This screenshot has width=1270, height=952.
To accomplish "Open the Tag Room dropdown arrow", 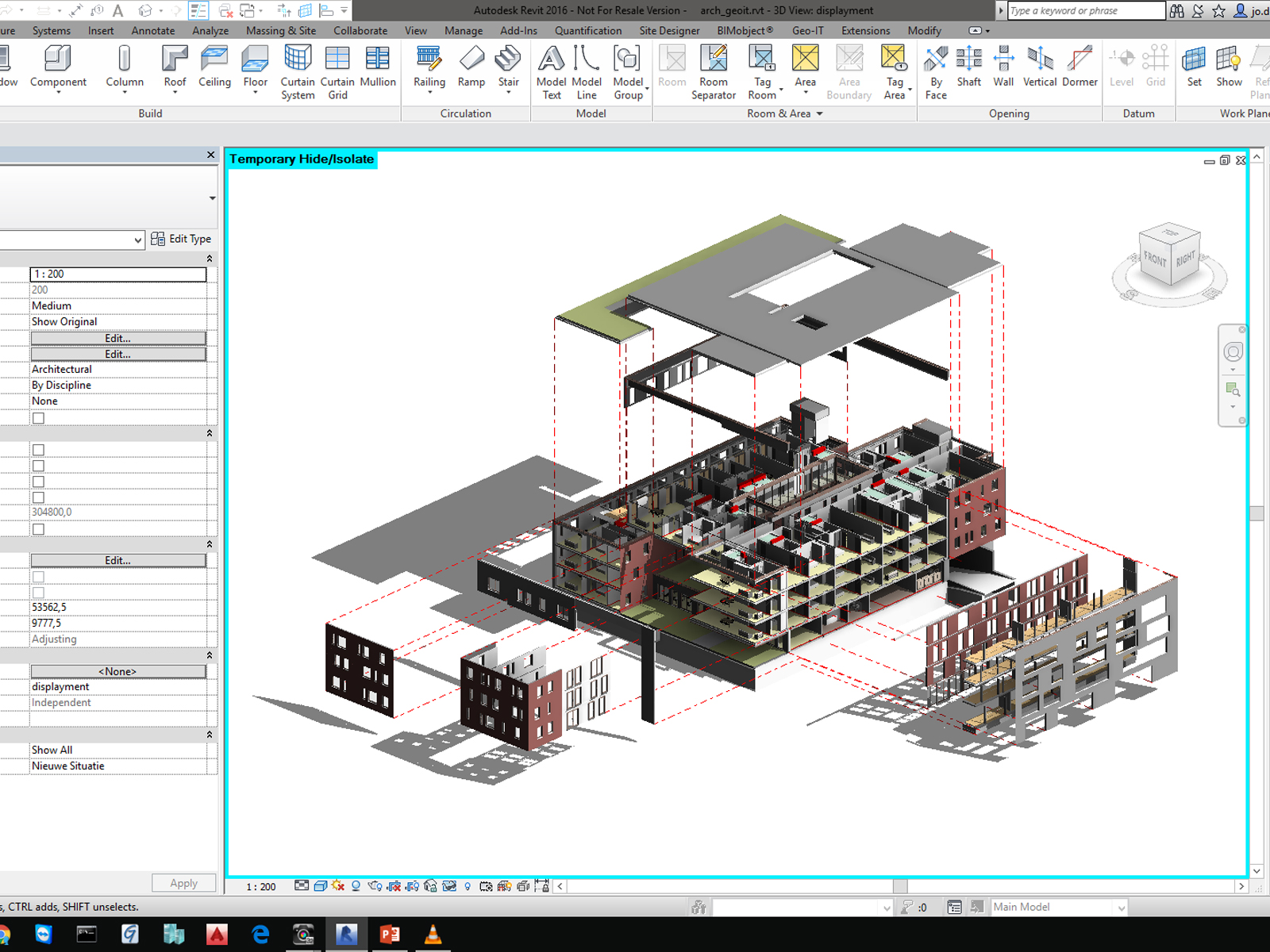I will click(781, 89).
